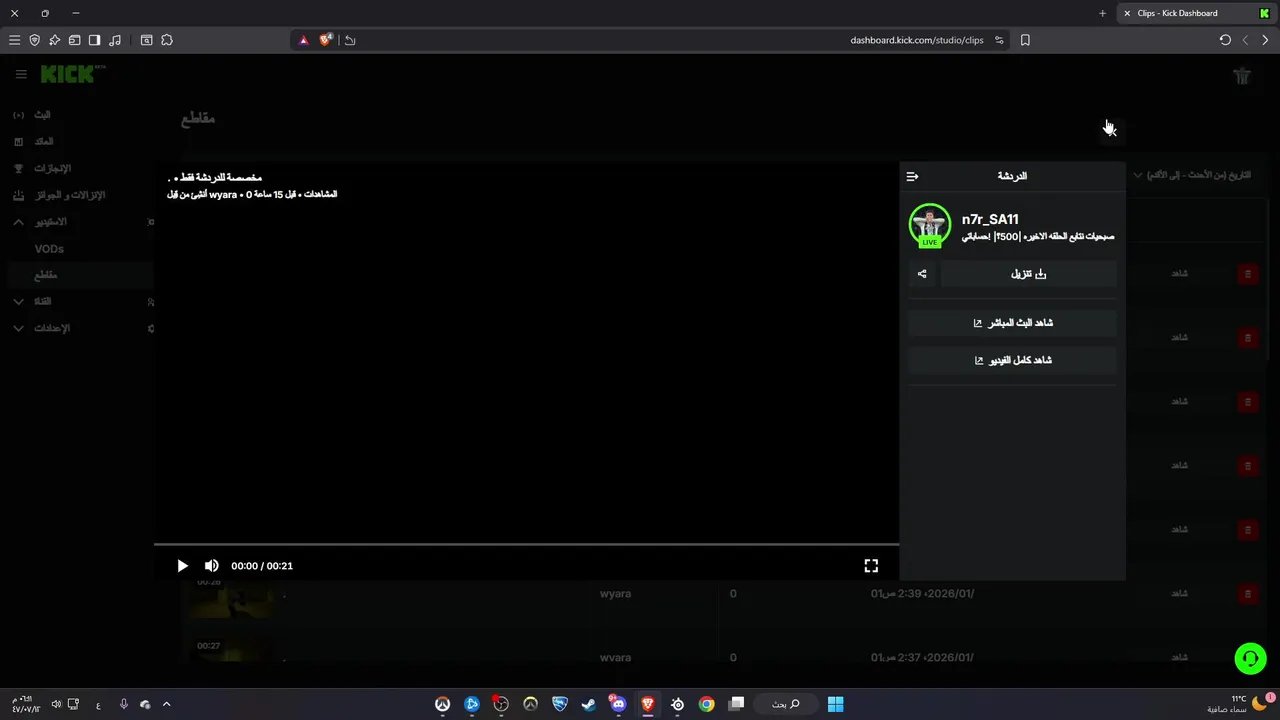This screenshot has height=720, width=1280.
Task: Enter fullscreen in the clip player
Action: (x=871, y=566)
